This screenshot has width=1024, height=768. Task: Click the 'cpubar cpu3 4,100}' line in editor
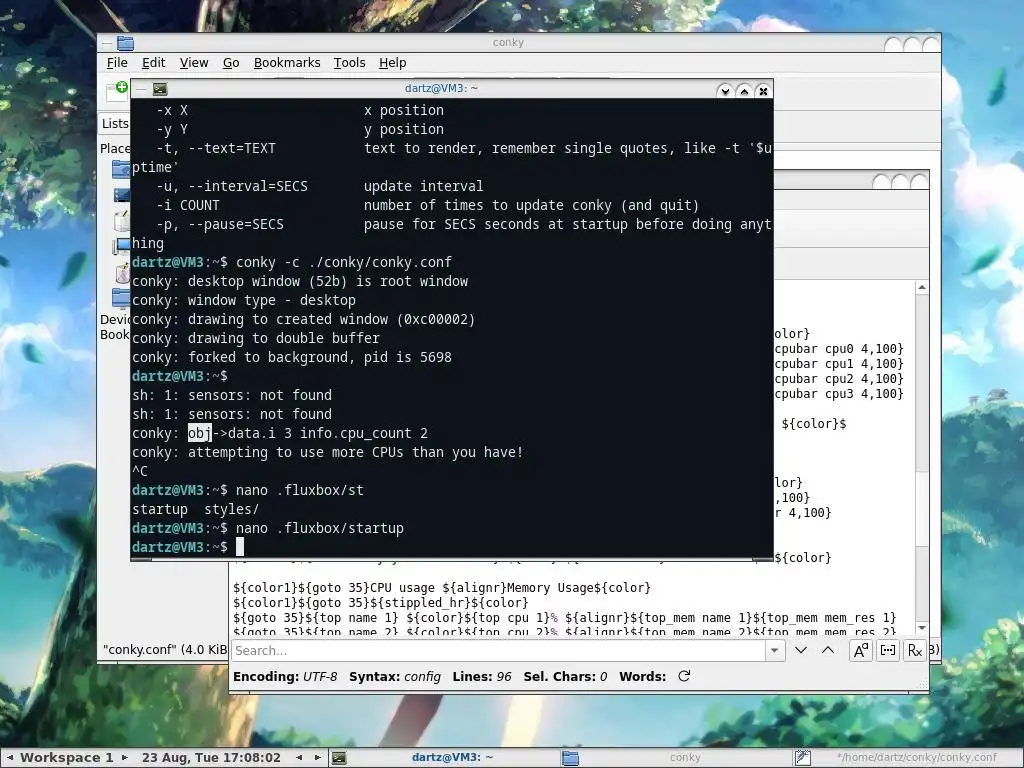tap(839, 394)
